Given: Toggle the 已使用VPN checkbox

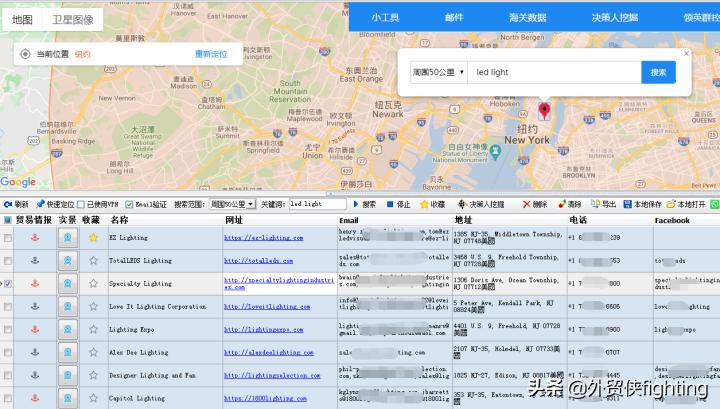Looking at the screenshot, I should coord(81,204).
